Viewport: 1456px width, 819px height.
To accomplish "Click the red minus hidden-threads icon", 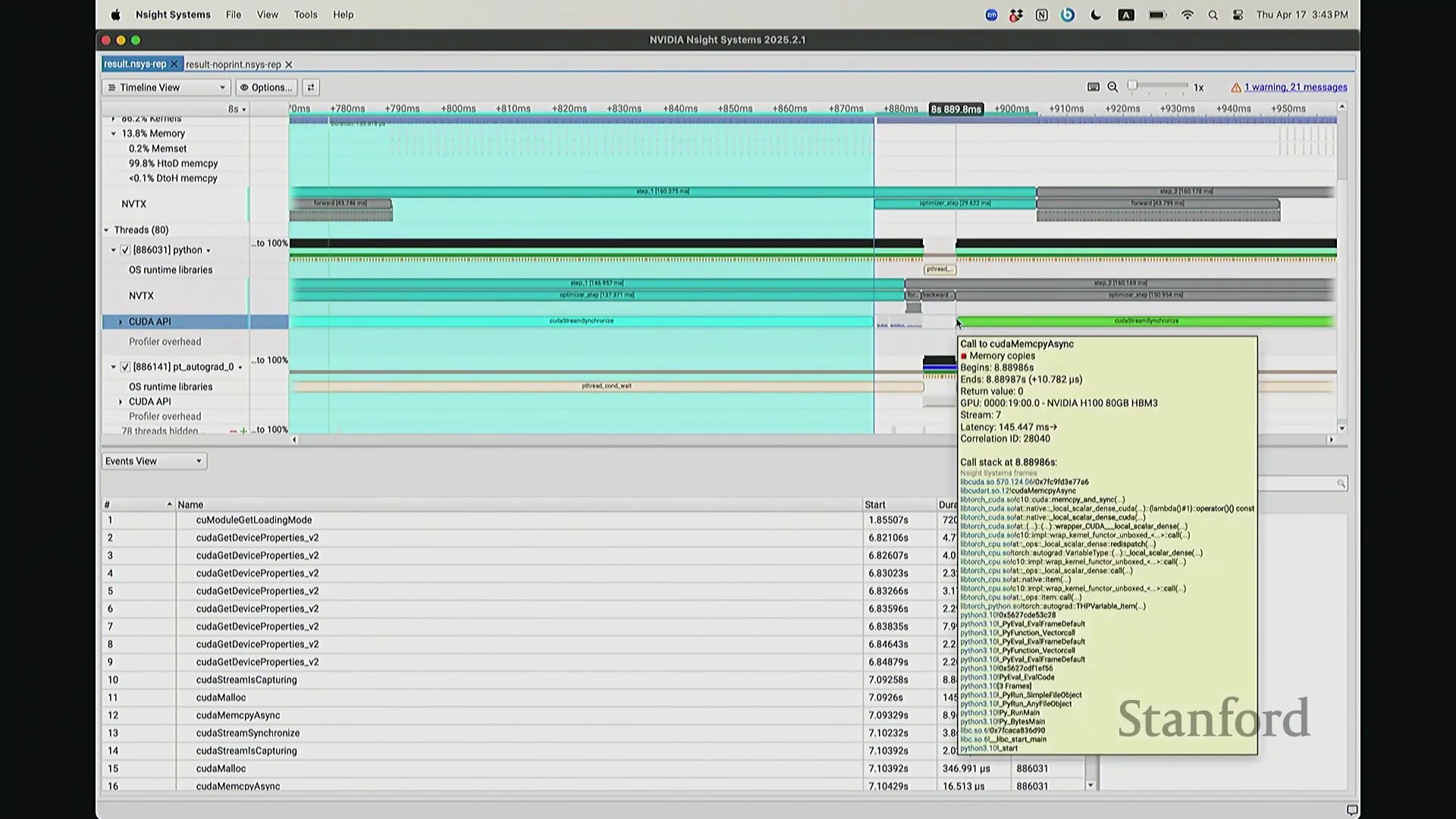I will 233,431.
